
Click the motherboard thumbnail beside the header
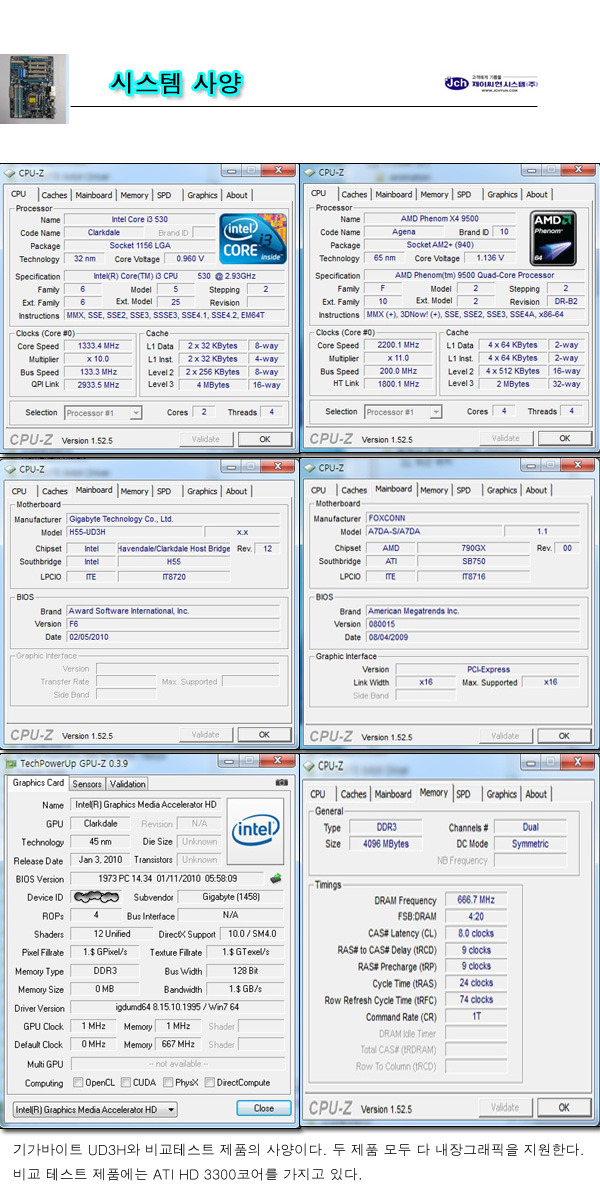(x=35, y=87)
